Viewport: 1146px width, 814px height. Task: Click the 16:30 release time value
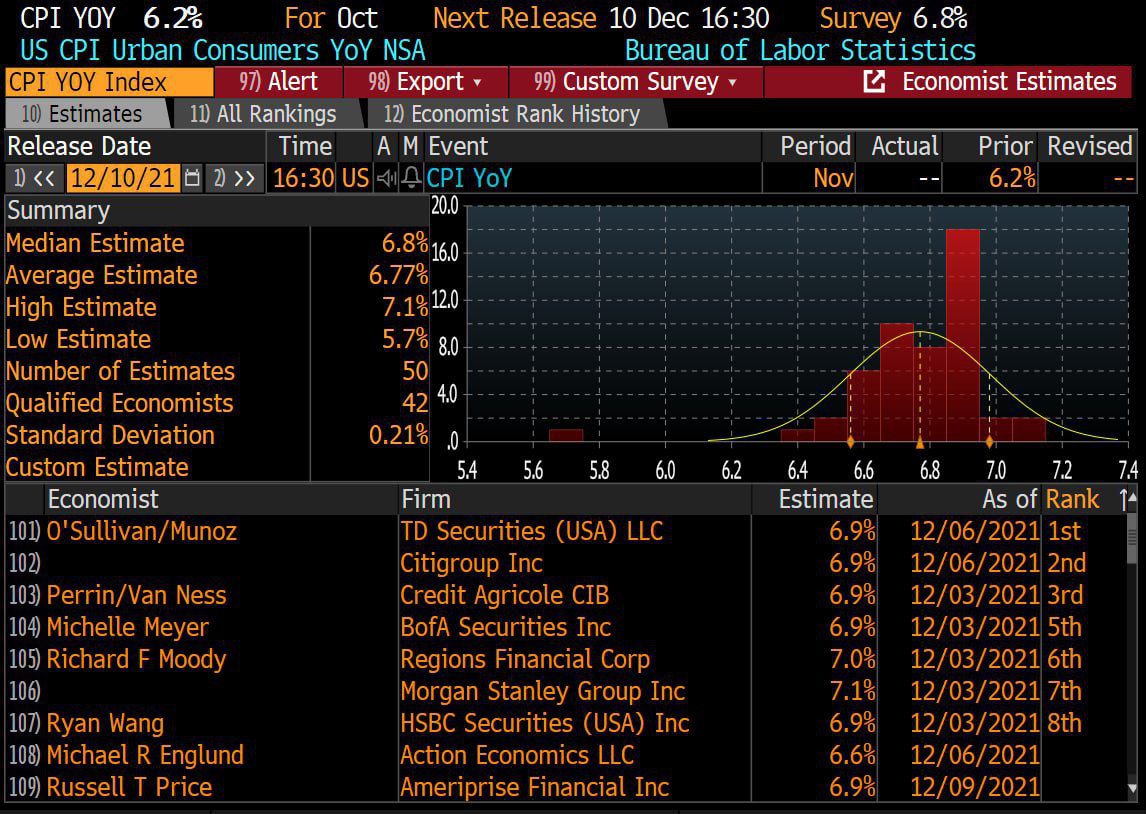pos(303,178)
